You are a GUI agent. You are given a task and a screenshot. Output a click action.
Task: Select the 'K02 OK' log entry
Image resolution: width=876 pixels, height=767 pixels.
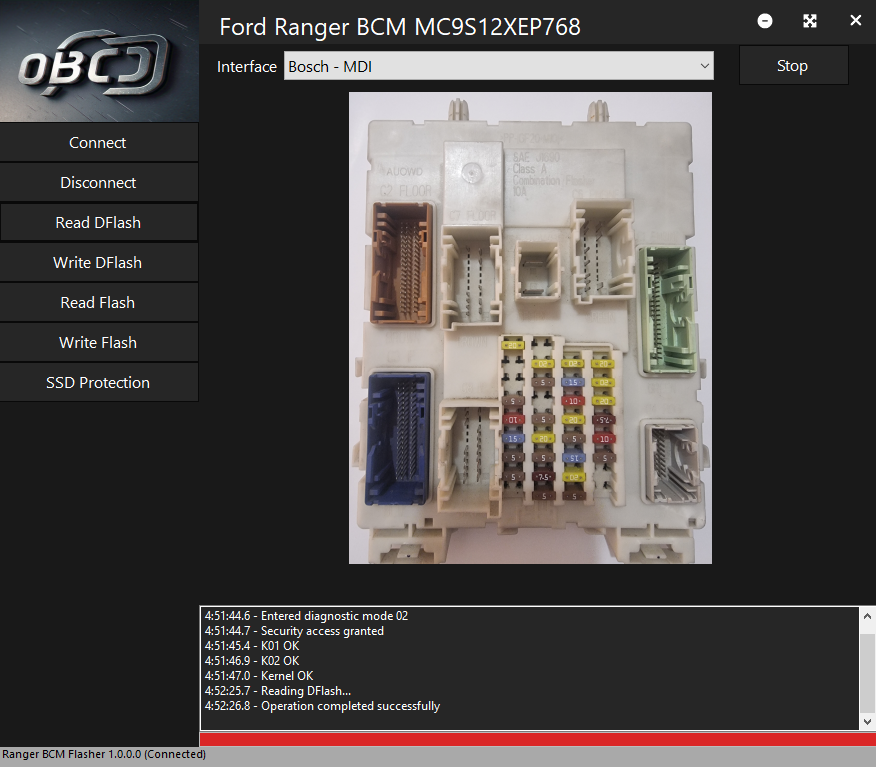pyautogui.click(x=252, y=661)
